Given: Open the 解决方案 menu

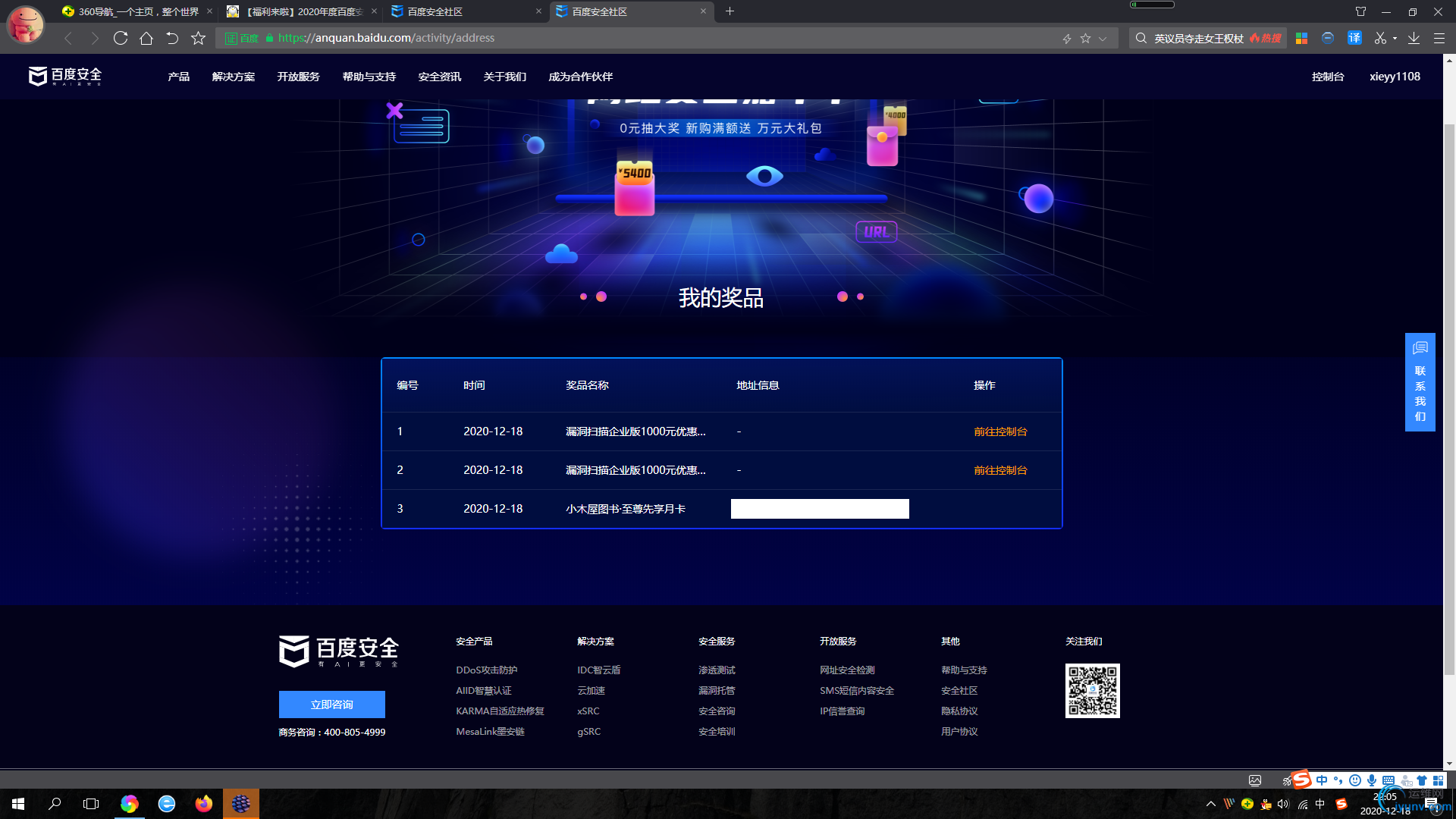Looking at the screenshot, I should [x=234, y=77].
